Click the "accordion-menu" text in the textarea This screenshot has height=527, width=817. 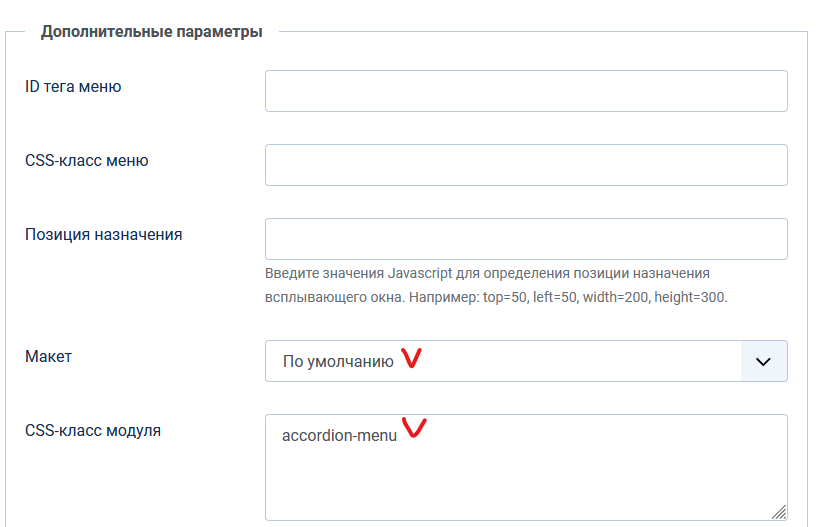tap(339, 436)
